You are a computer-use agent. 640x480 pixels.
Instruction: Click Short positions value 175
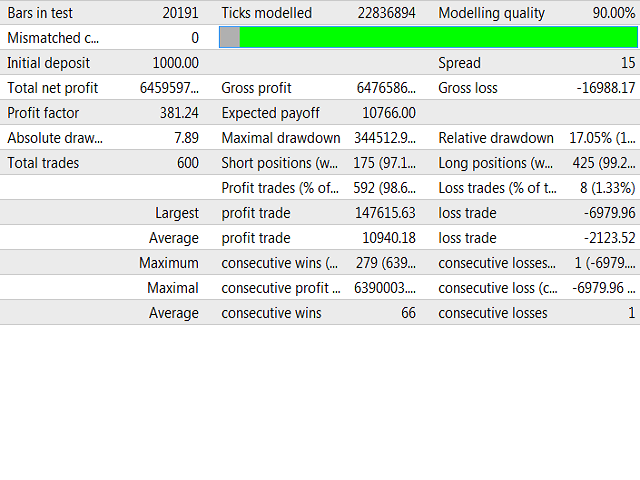tap(384, 163)
